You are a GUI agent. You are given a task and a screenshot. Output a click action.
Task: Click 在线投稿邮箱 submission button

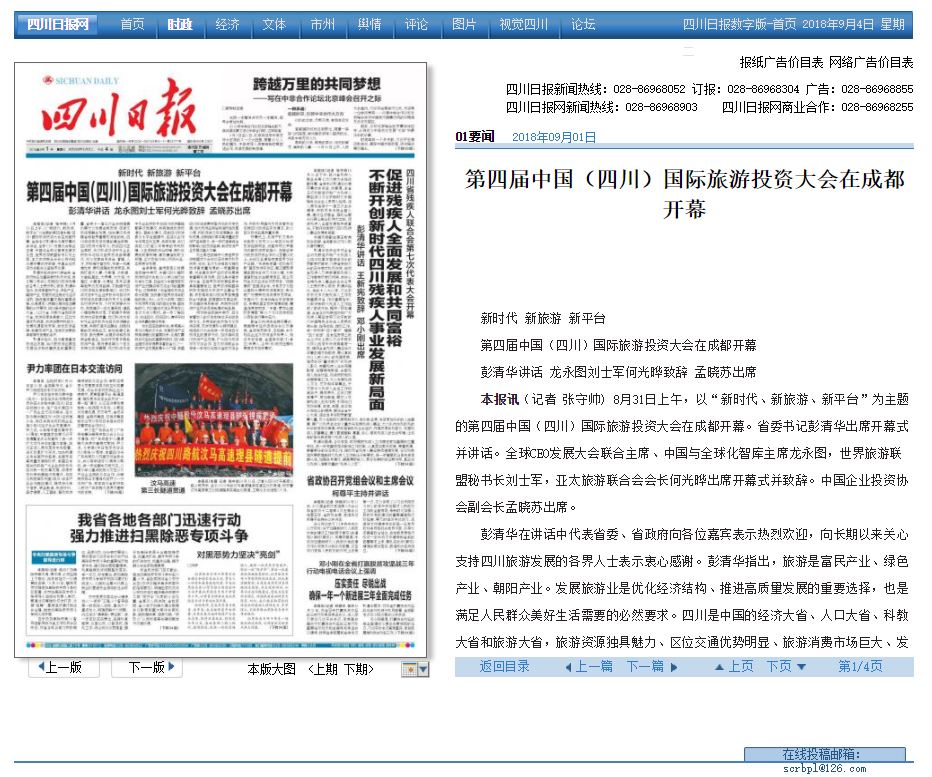pyautogui.click(x=824, y=754)
